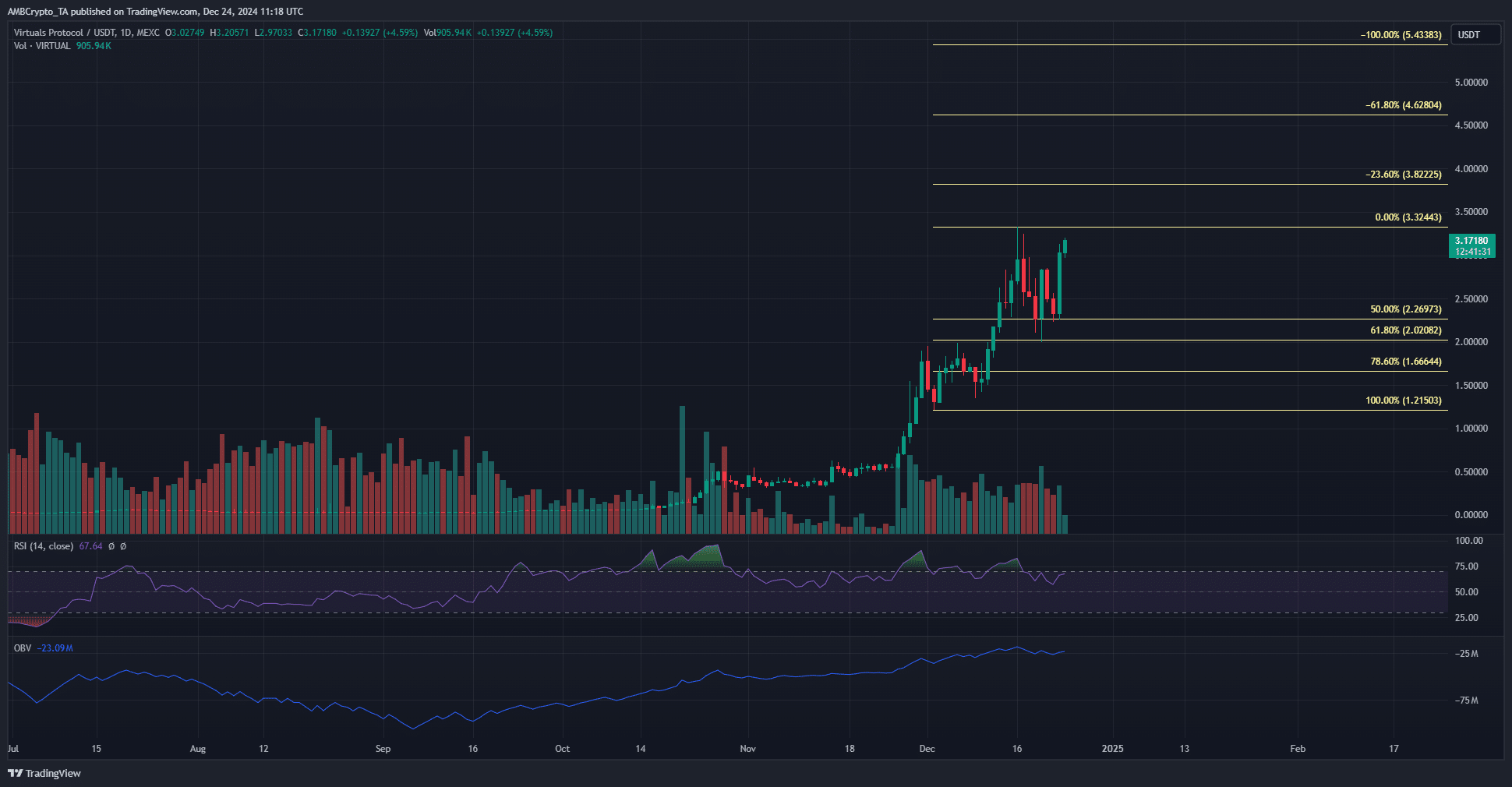Select the 78.60% (1.66644) Fibonacci label
Viewport: 1512px width, 787px height.
pos(1406,362)
